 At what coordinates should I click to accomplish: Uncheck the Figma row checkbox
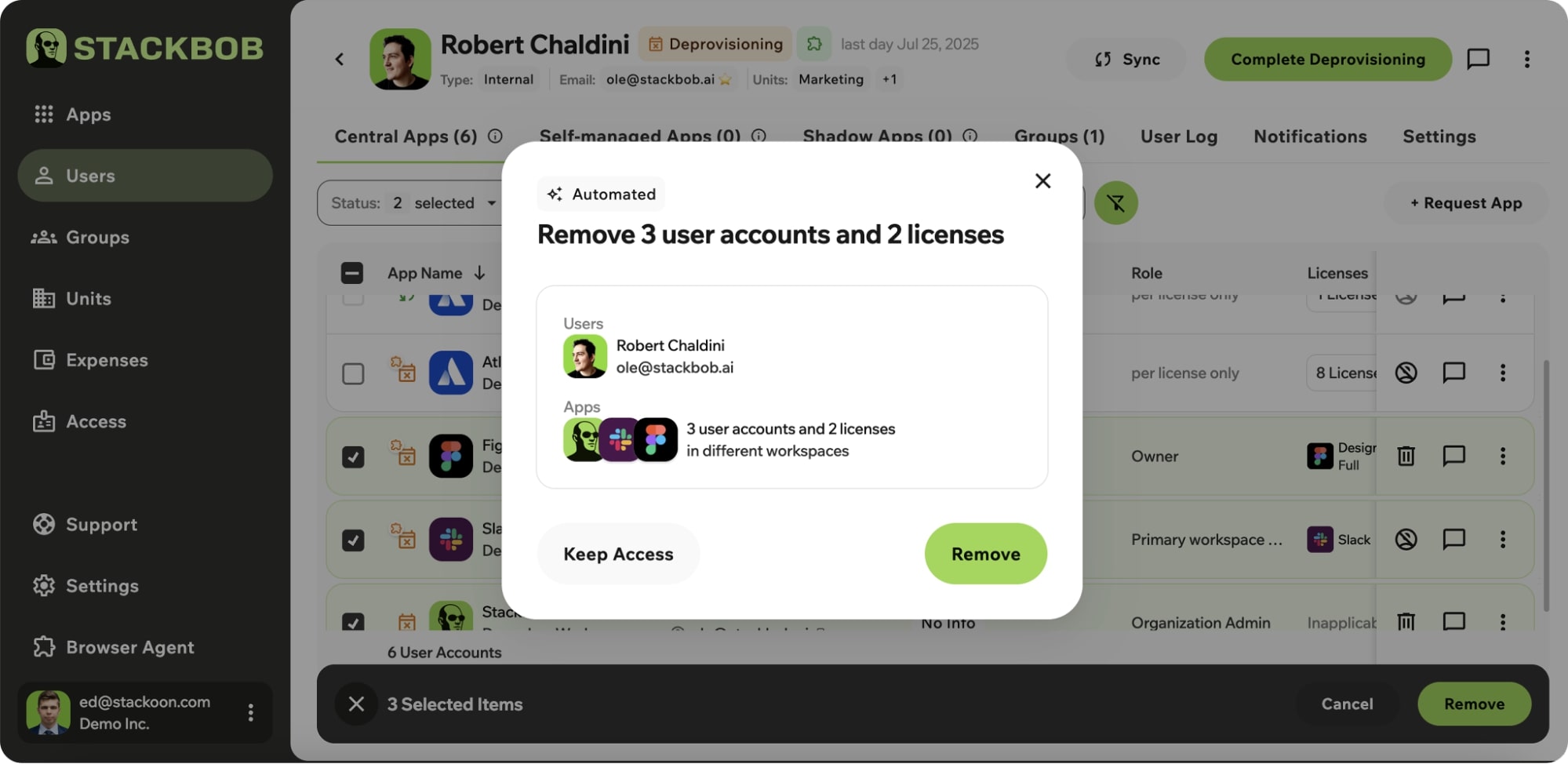point(353,457)
